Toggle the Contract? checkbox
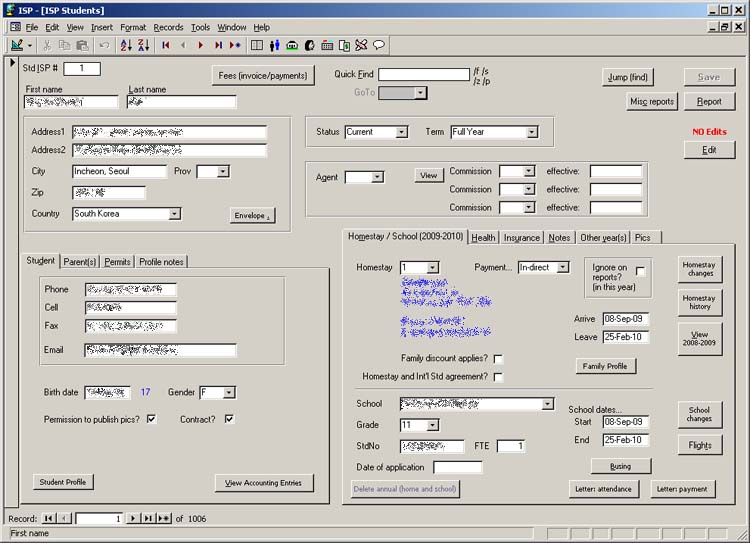 [x=229, y=419]
